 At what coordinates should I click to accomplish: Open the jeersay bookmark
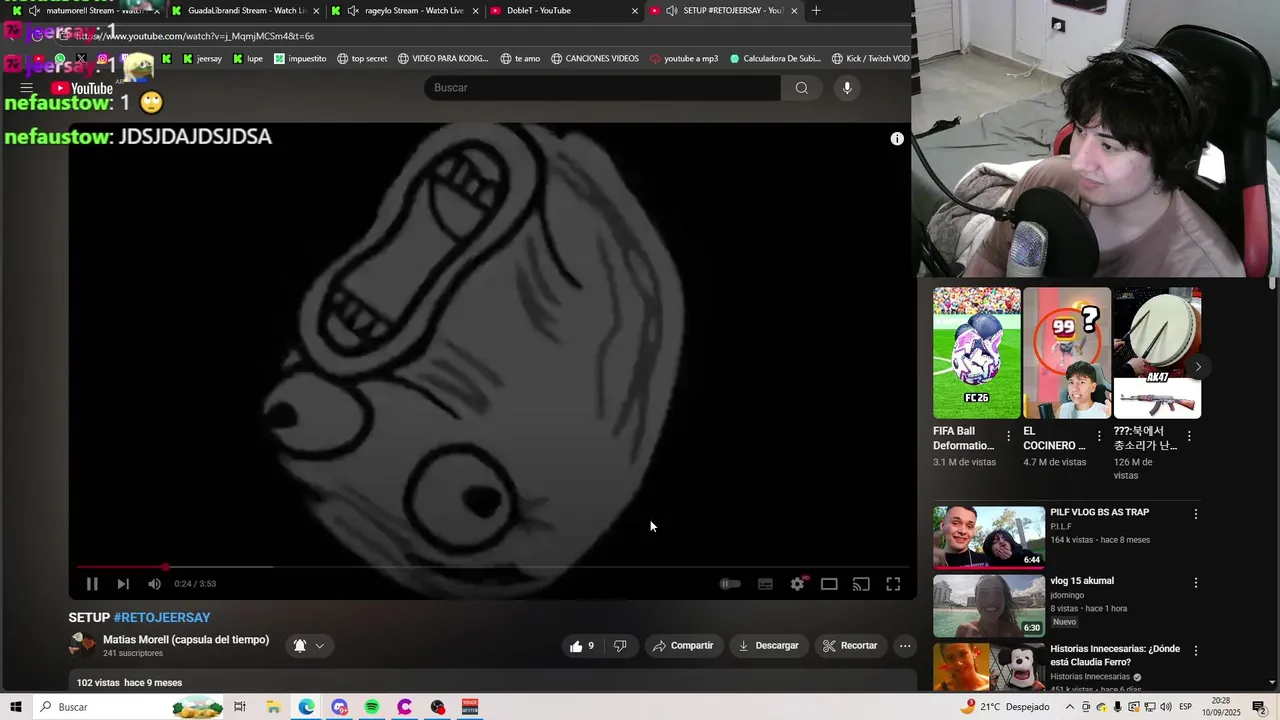(202, 59)
